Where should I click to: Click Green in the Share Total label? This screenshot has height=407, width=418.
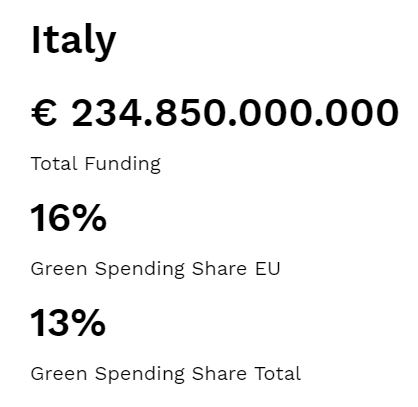tap(59, 374)
